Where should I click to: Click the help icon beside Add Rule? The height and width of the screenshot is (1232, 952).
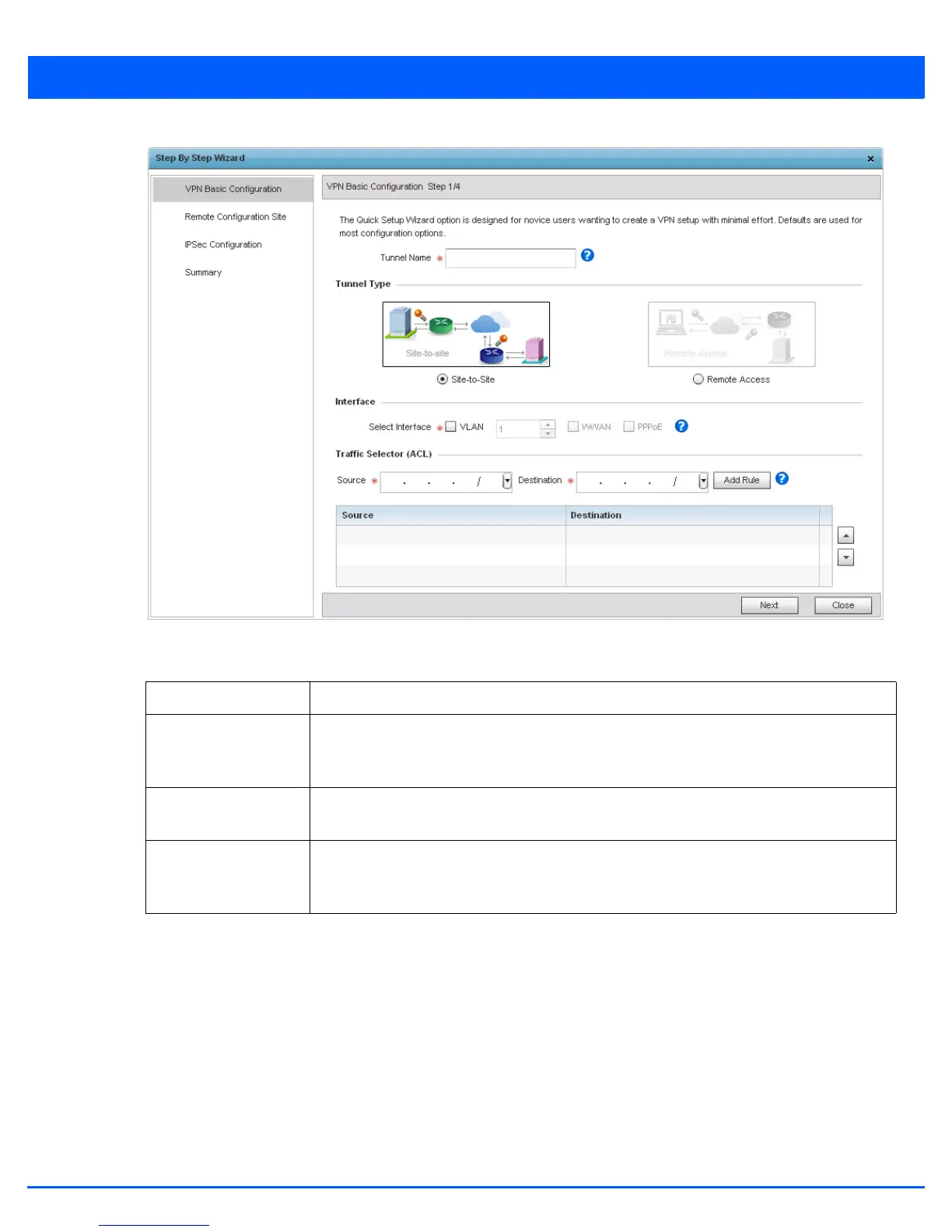782,479
